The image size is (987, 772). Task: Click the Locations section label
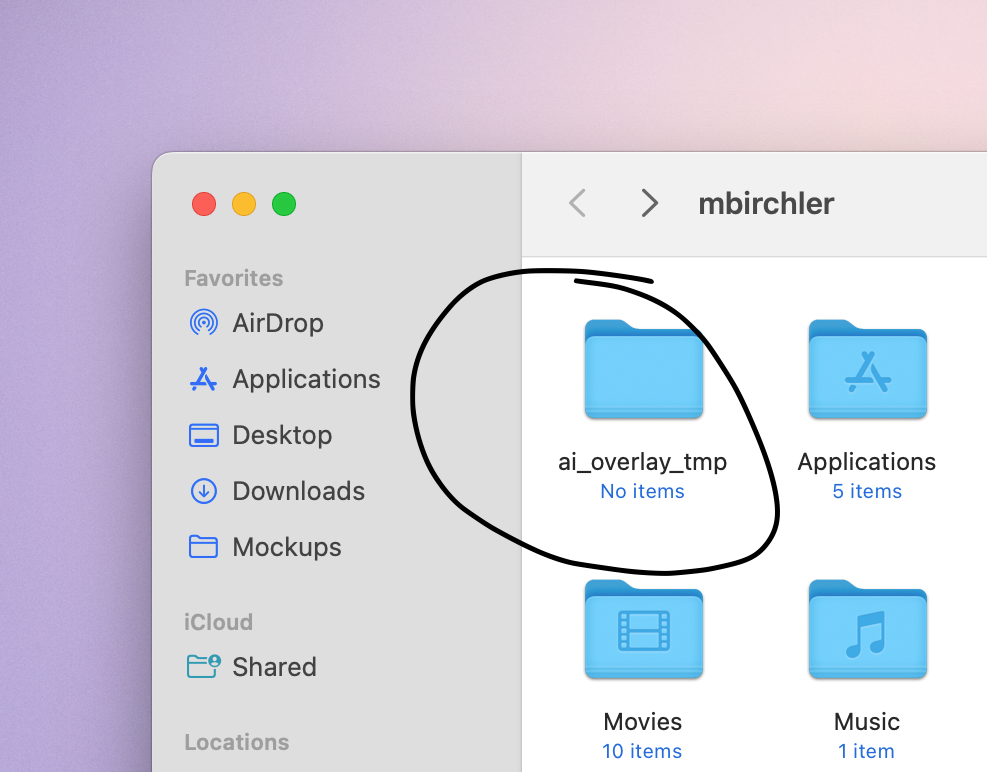(x=237, y=741)
